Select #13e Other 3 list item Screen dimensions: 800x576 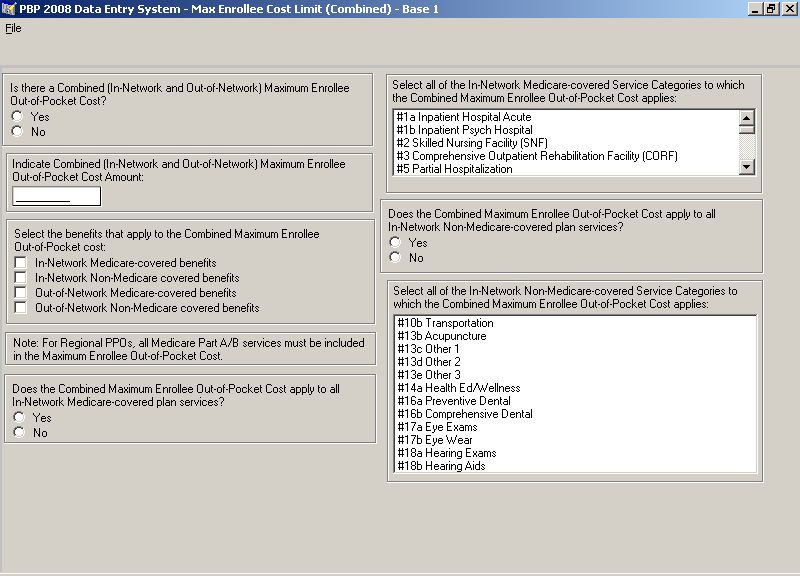[576, 375]
